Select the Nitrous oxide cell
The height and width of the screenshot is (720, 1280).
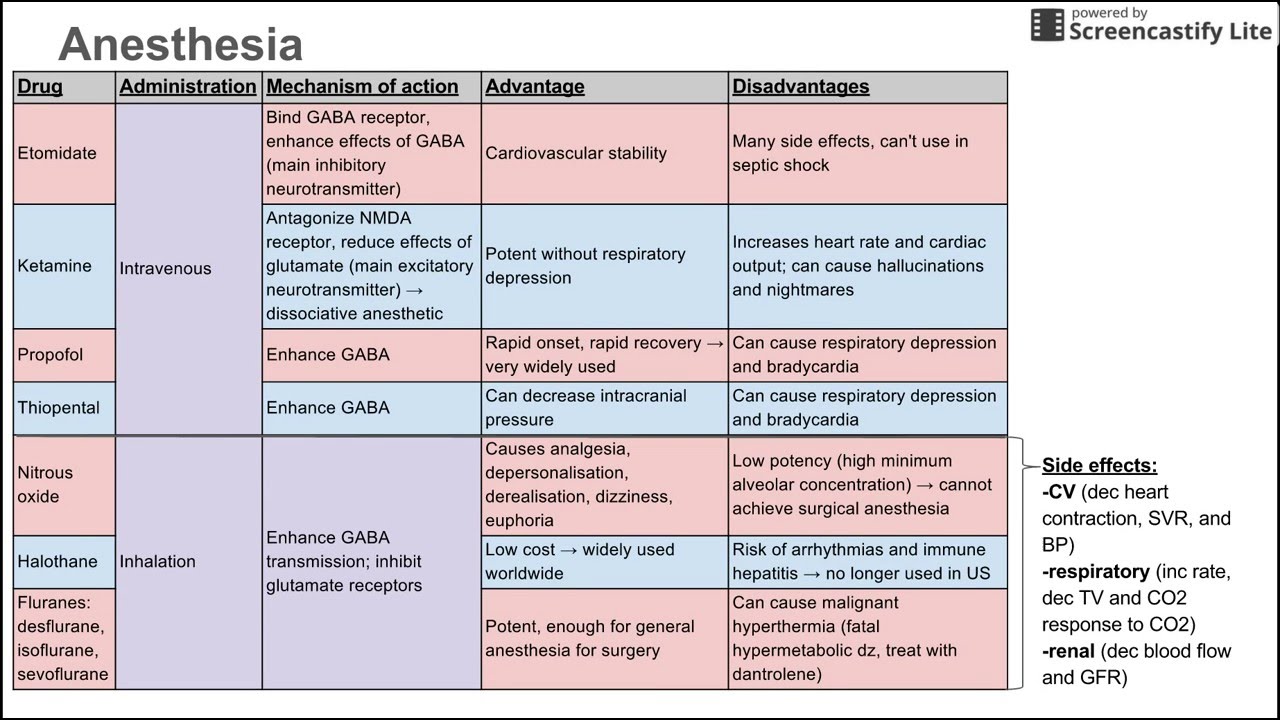45,485
